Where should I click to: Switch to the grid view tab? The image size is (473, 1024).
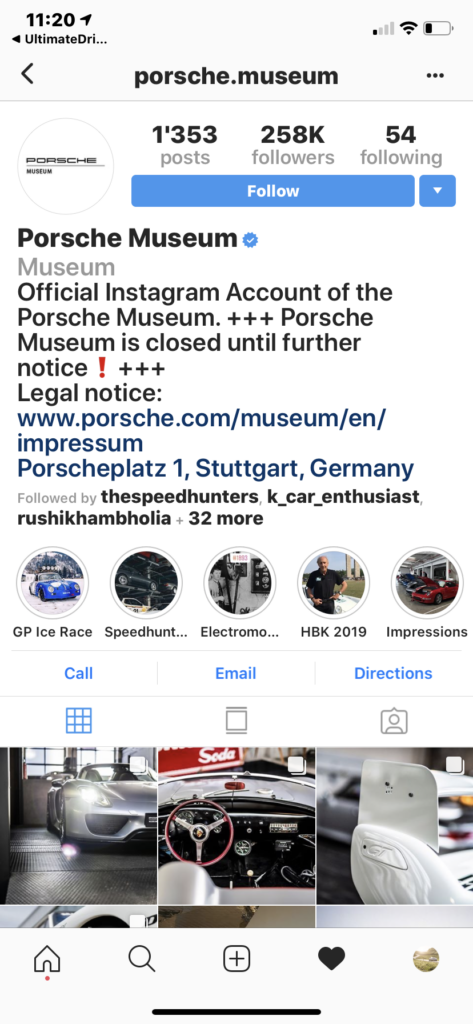[x=78, y=720]
